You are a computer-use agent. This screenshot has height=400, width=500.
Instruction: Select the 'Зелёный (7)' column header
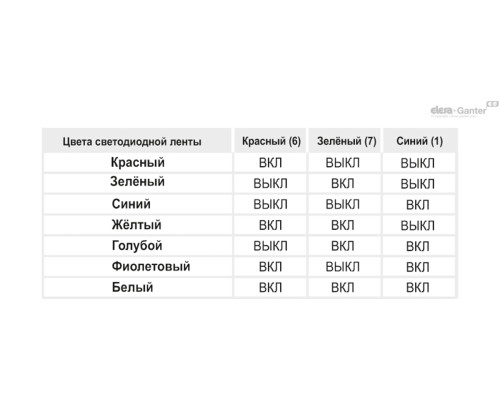click(x=347, y=141)
